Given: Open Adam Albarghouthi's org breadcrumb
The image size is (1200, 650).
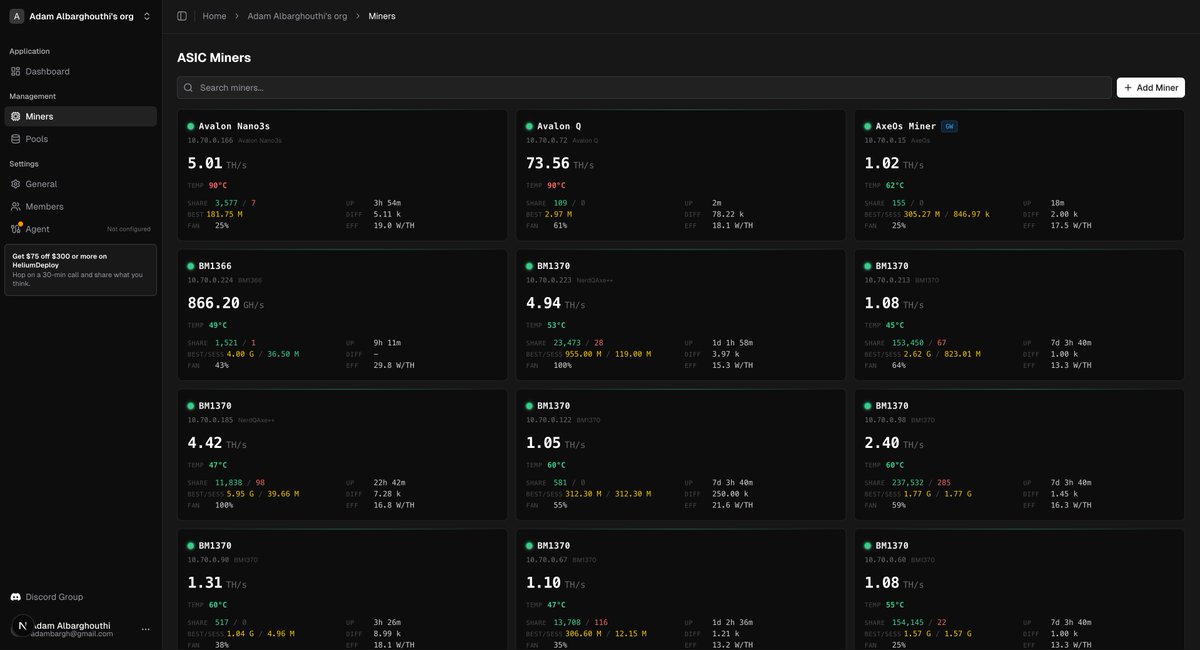Looking at the screenshot, I should 297,16.
